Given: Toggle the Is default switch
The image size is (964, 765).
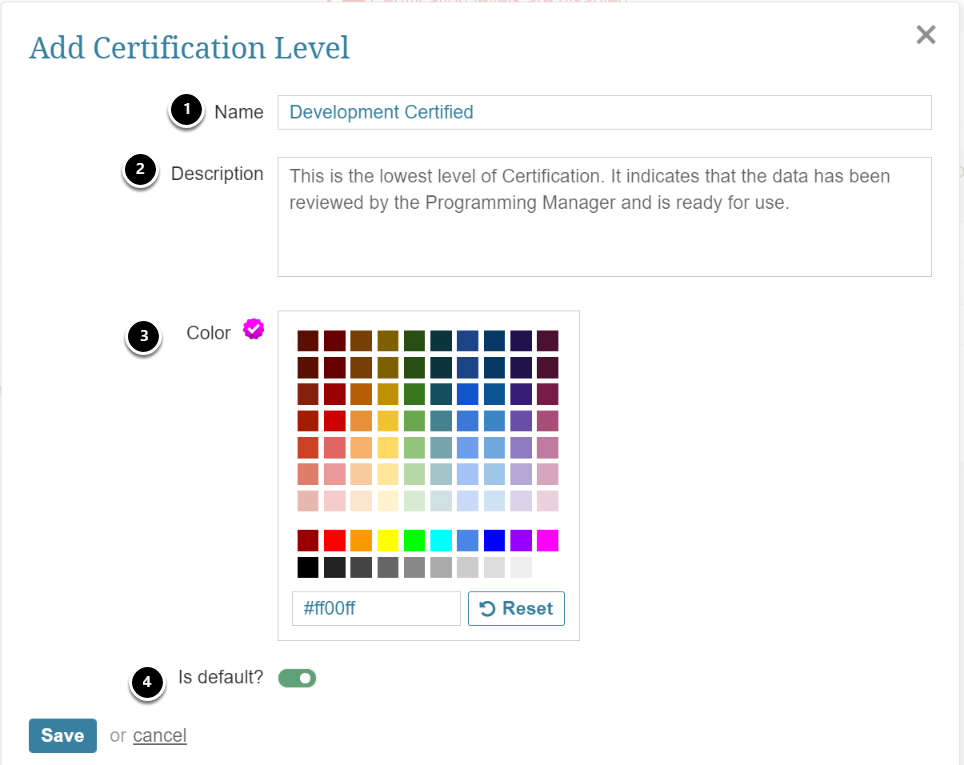Looking at the screenshot, I should [297, 679].
